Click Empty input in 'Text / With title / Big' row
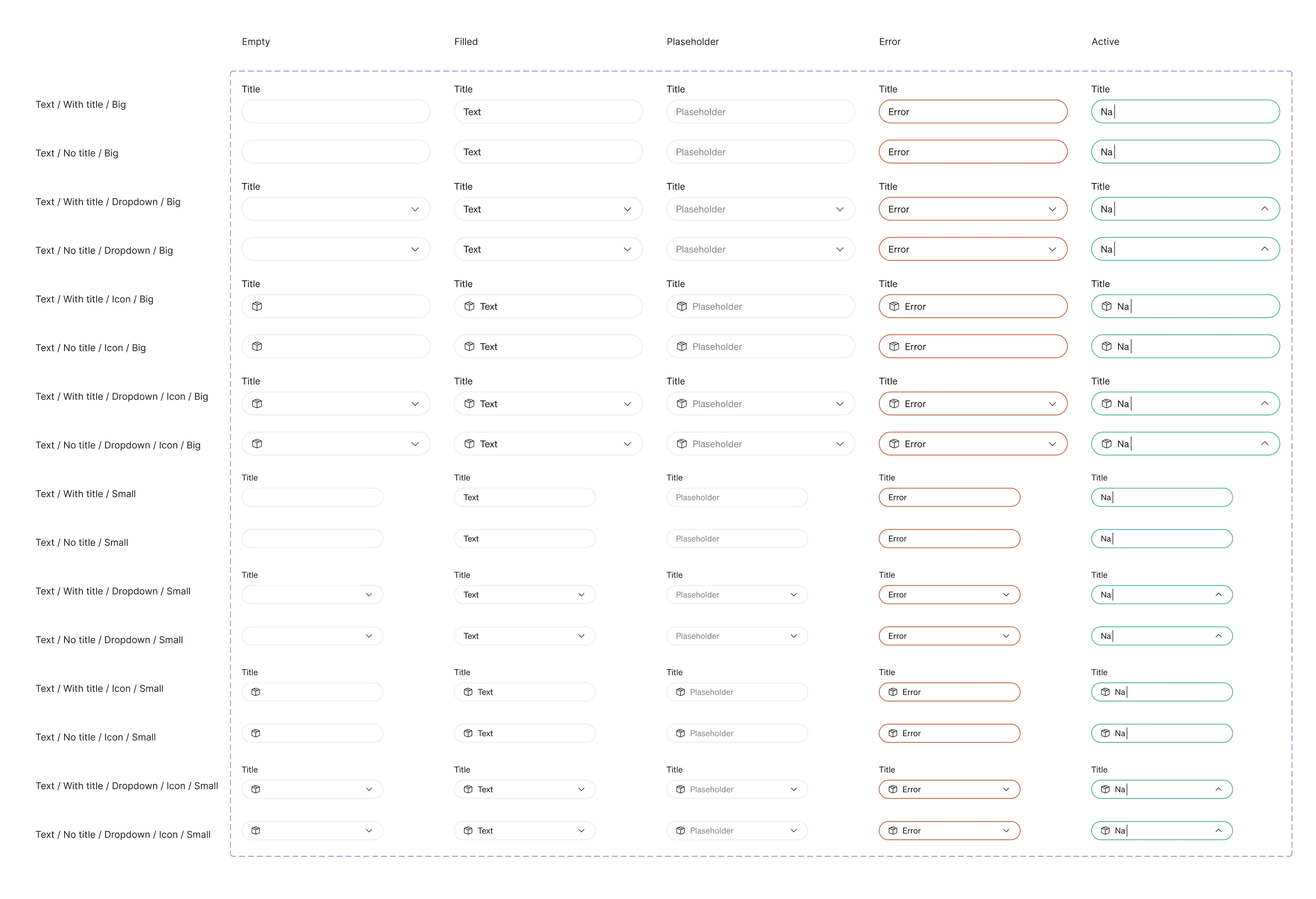This screenshot has width=1316, height=899. click(x=336, y=111)
